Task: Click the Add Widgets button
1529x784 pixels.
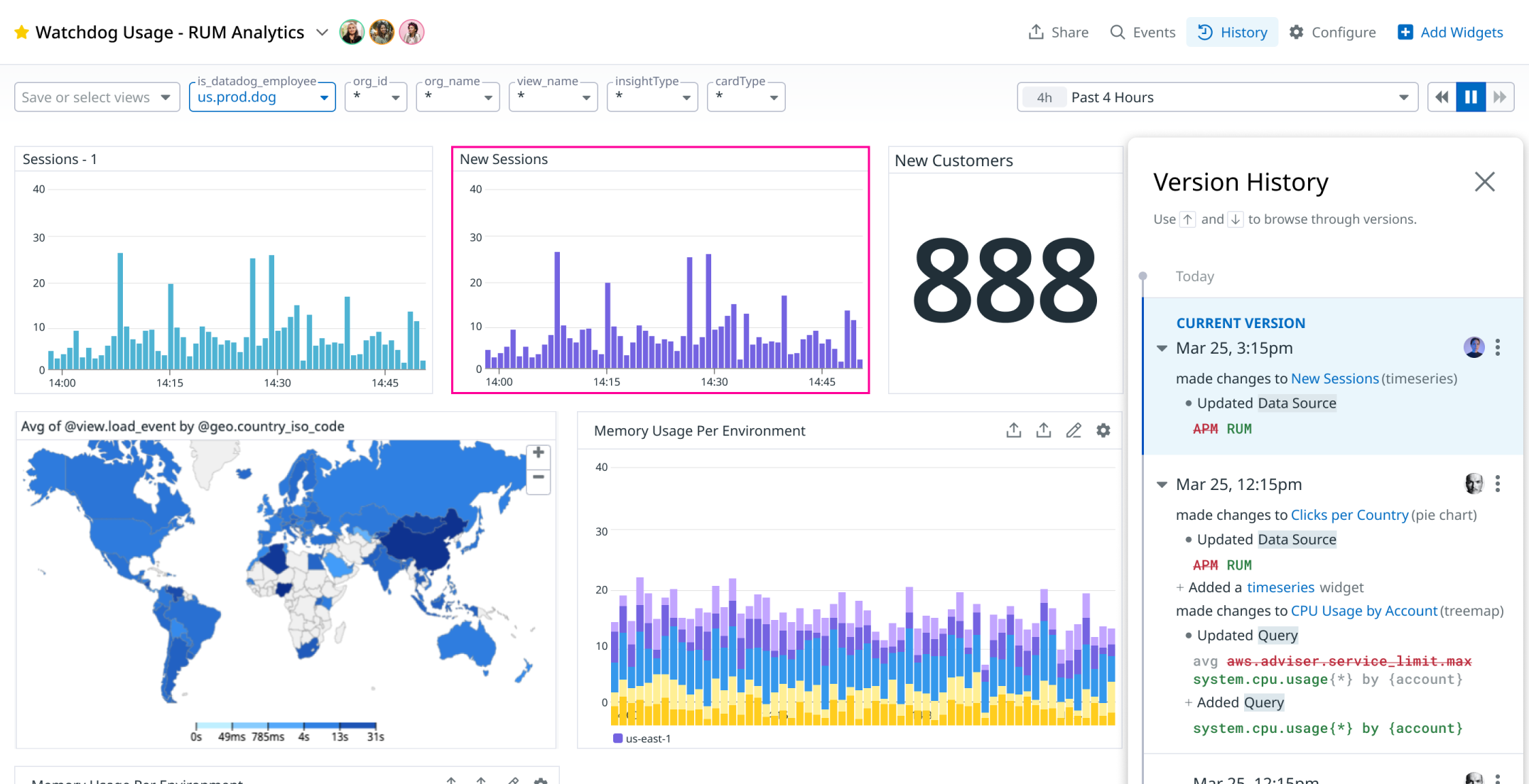Action: [x=1450, y=33]
